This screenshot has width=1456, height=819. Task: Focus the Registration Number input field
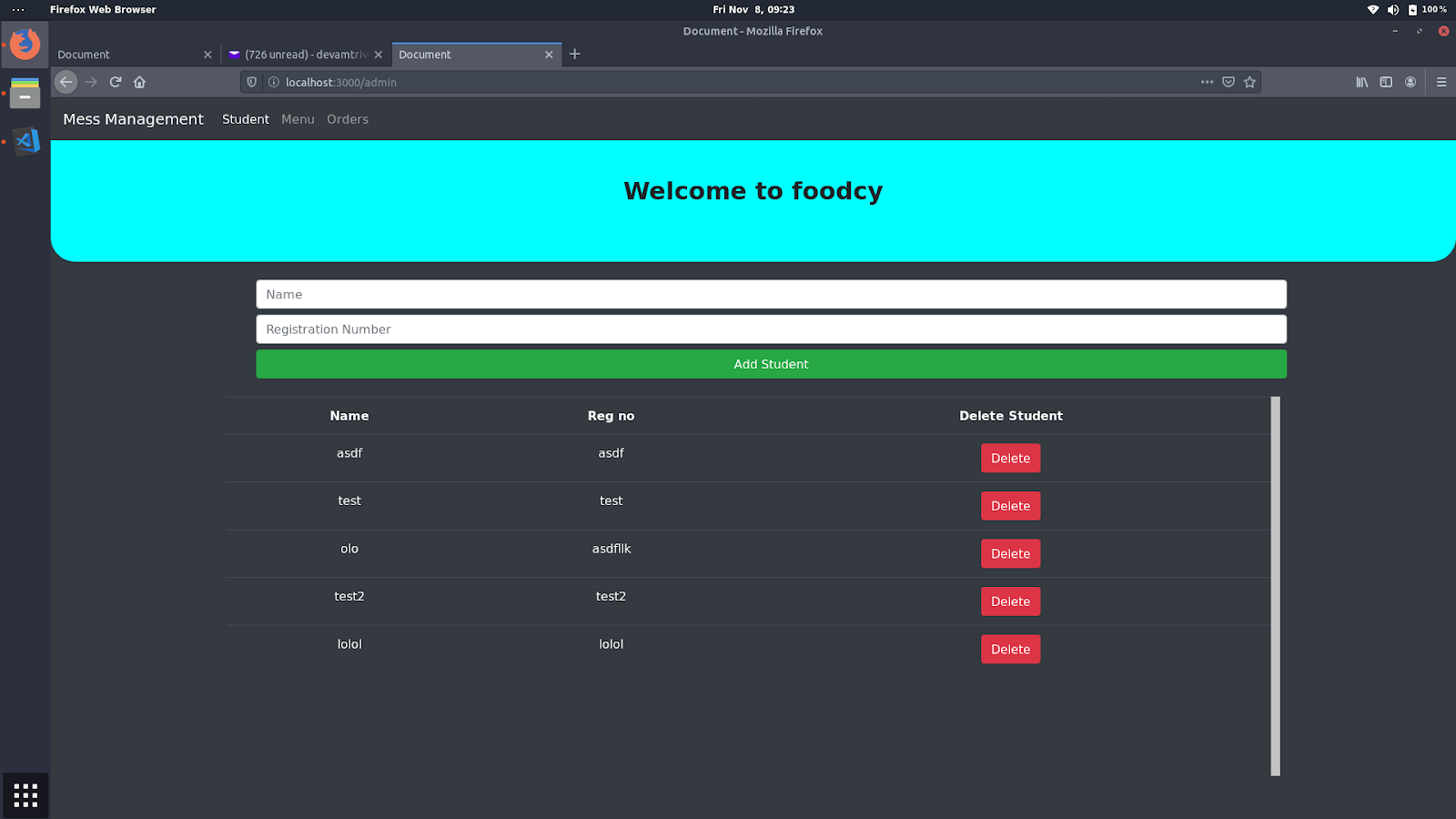tap(771, 329)
